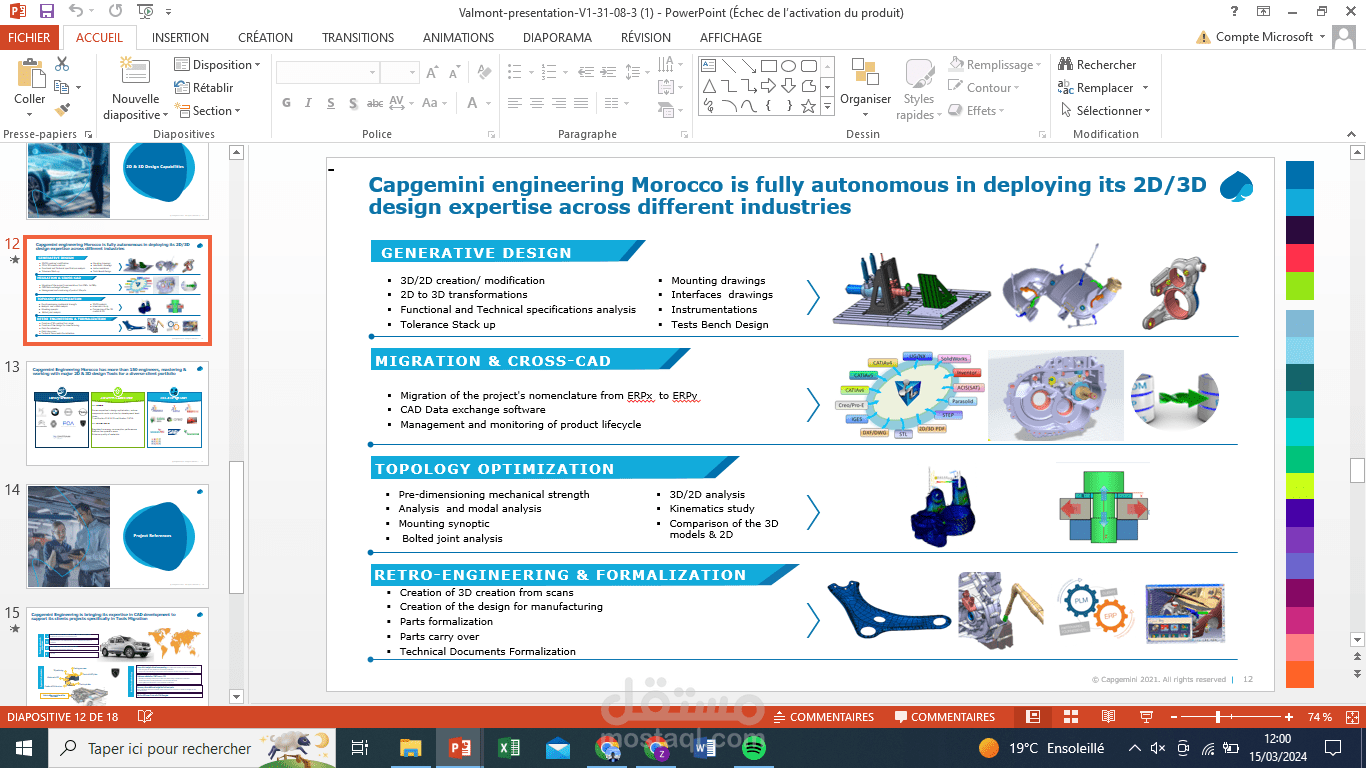The width and height of the screenshot is (1366, 768).
Task: Click the decrease font size icon
Action: click(455, 73)
